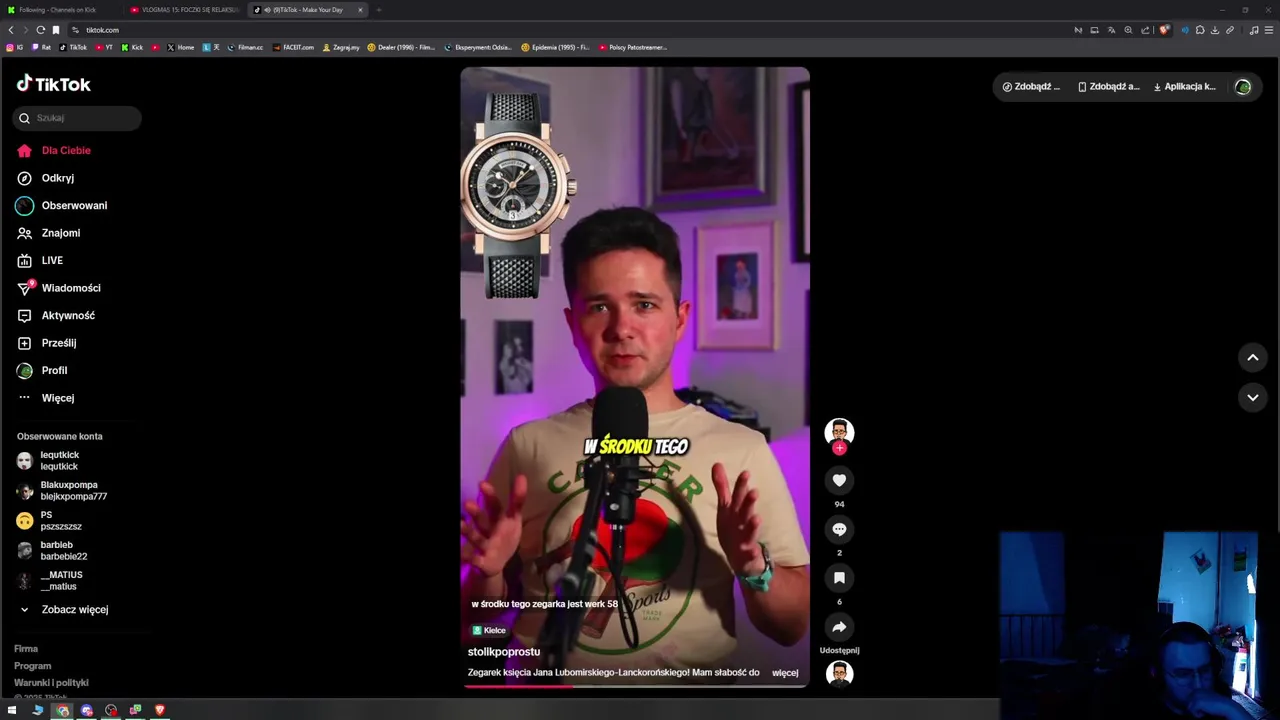Screen dimensions: 1280x720
Task: Open profile avatar in top right
Action: (1243, 87)
